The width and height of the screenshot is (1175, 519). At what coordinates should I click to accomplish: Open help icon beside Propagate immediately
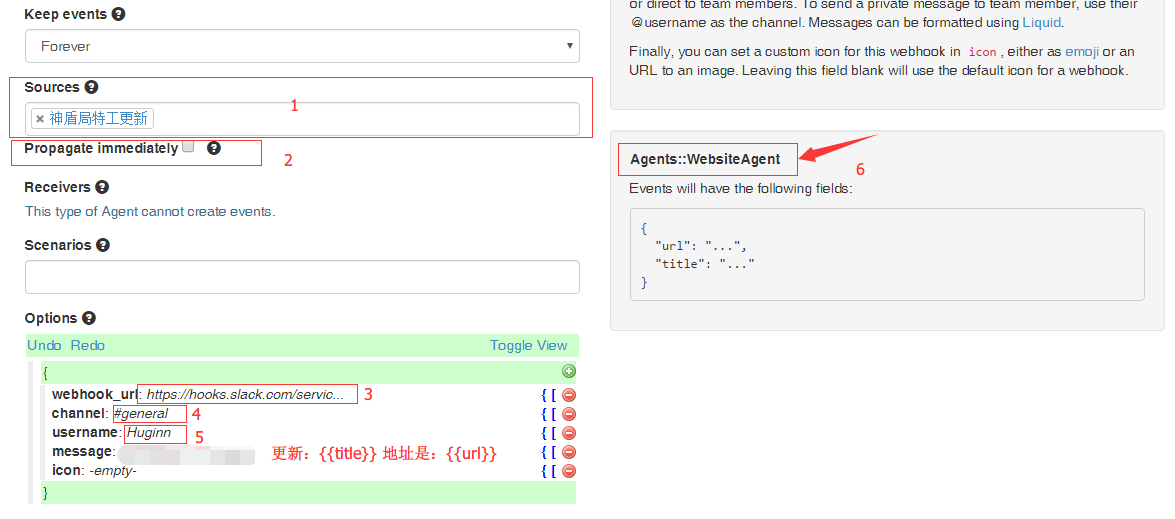(x=213, y=148)
